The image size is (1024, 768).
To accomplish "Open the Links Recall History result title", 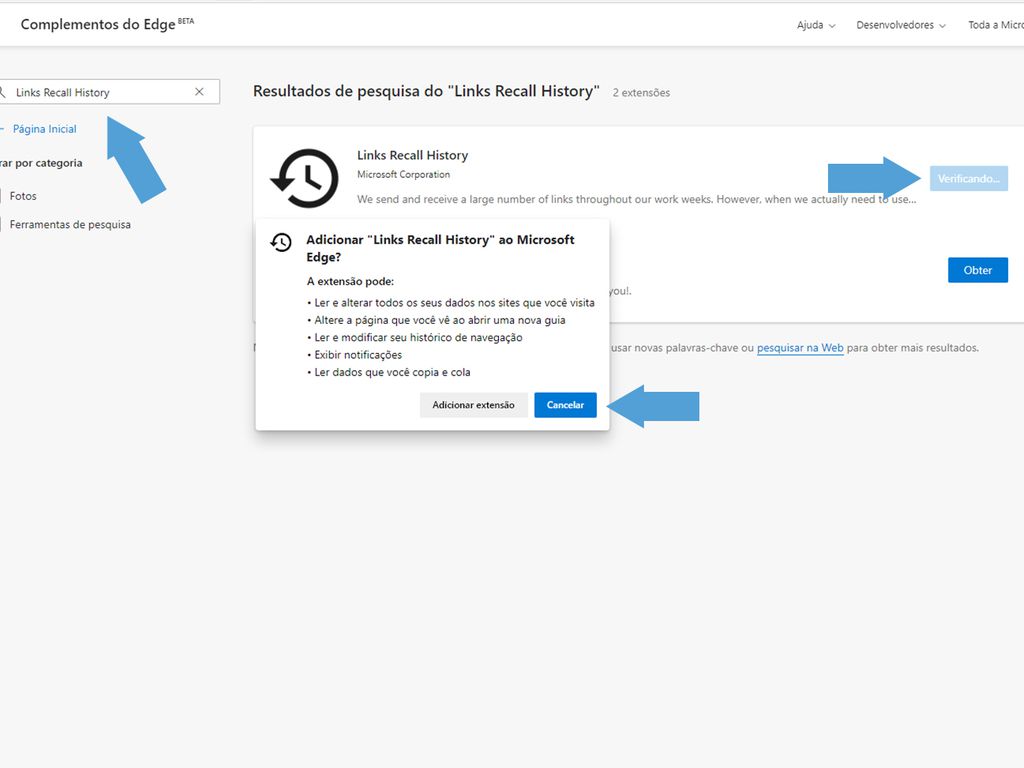I will (412, 155).
